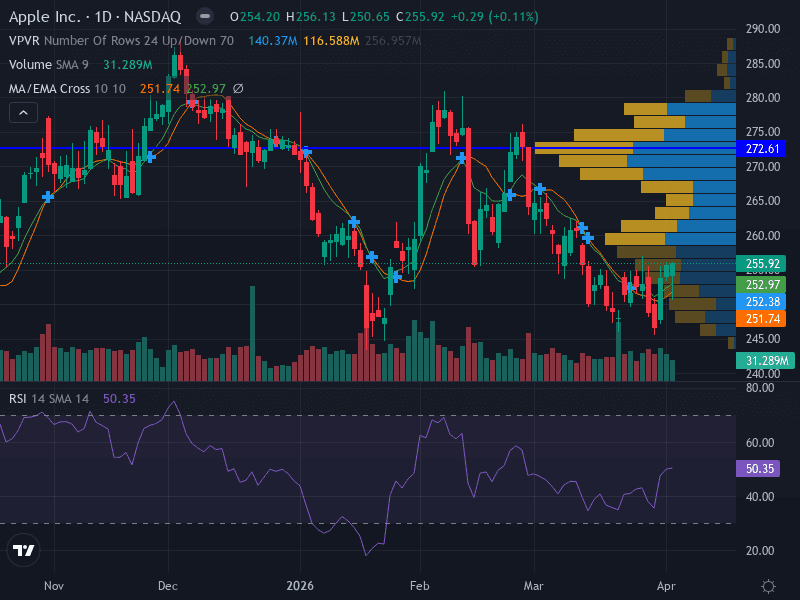Screen dimensions: 800x600
Task: Click the RSI 60.00 axis label
Action: (x=760, y=442)
